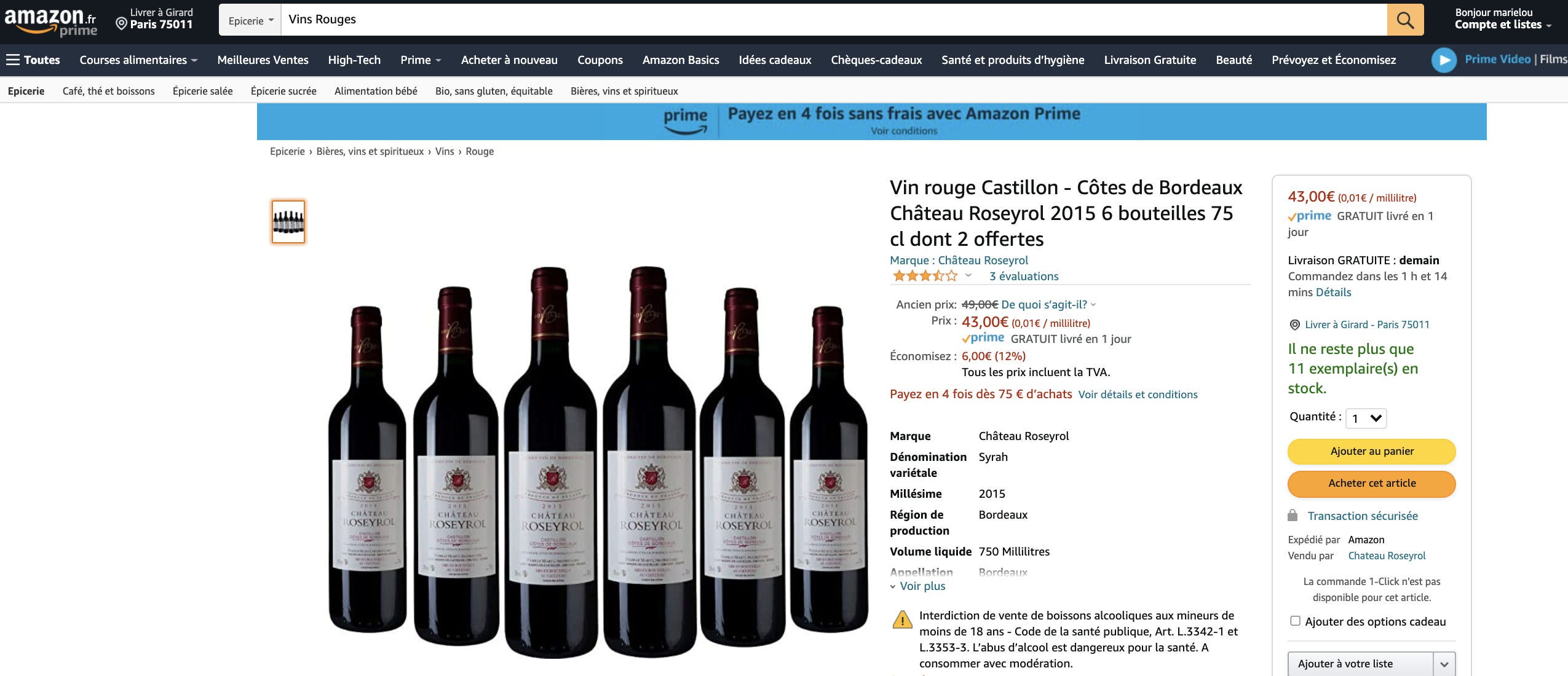
Task: Click the star rating icons
Action: coord(925,276)
